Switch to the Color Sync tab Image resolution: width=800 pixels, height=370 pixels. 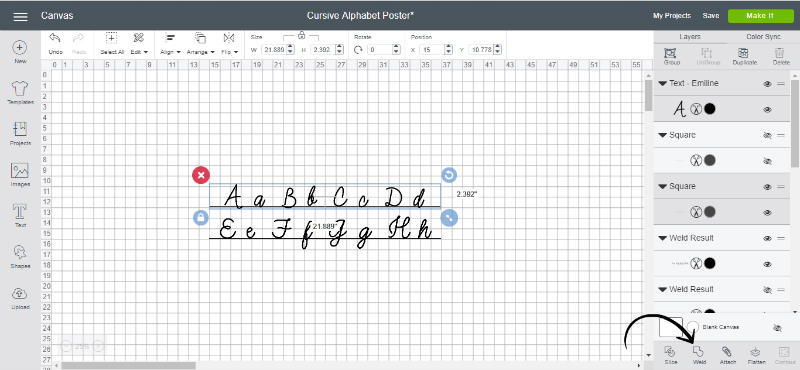[x=763, y=37]
